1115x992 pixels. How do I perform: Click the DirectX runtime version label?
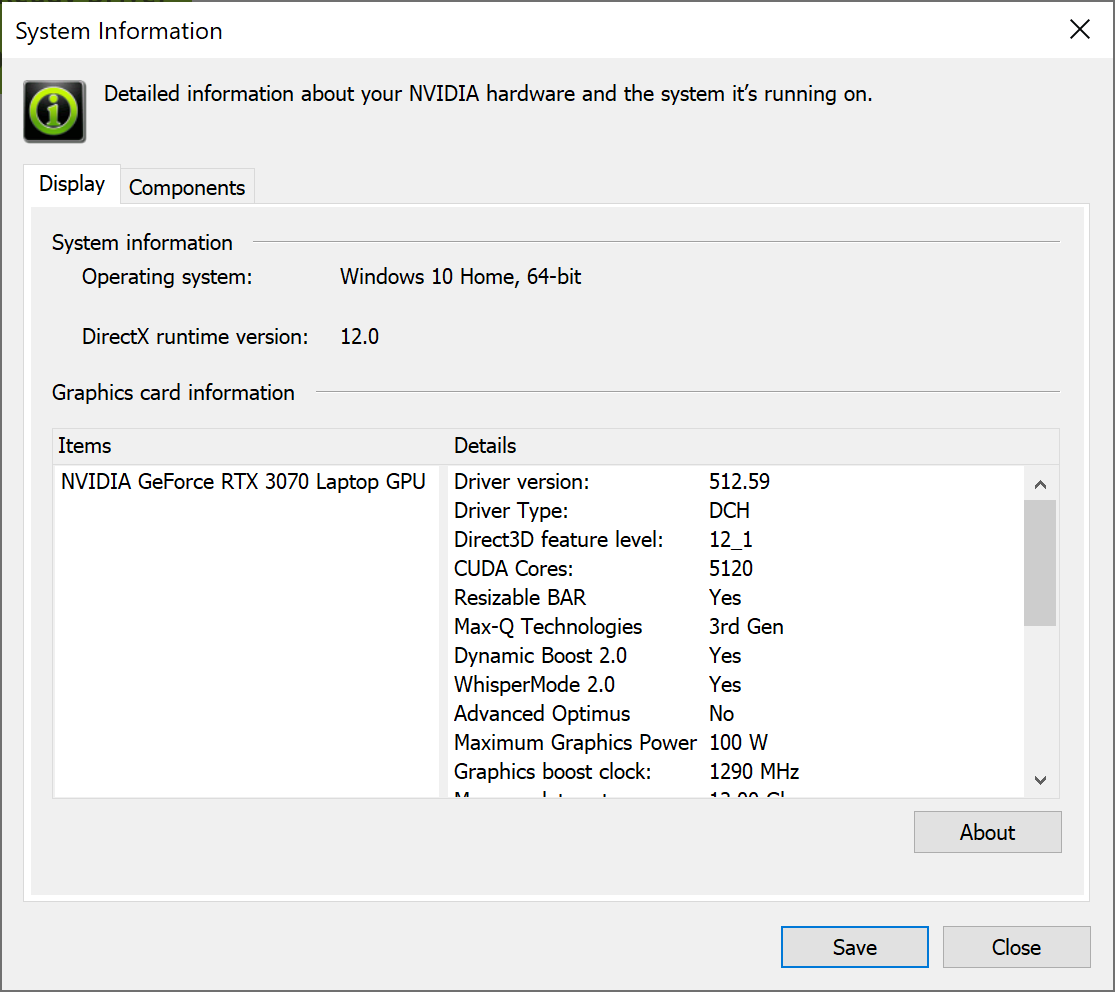(x=195, y=336)
